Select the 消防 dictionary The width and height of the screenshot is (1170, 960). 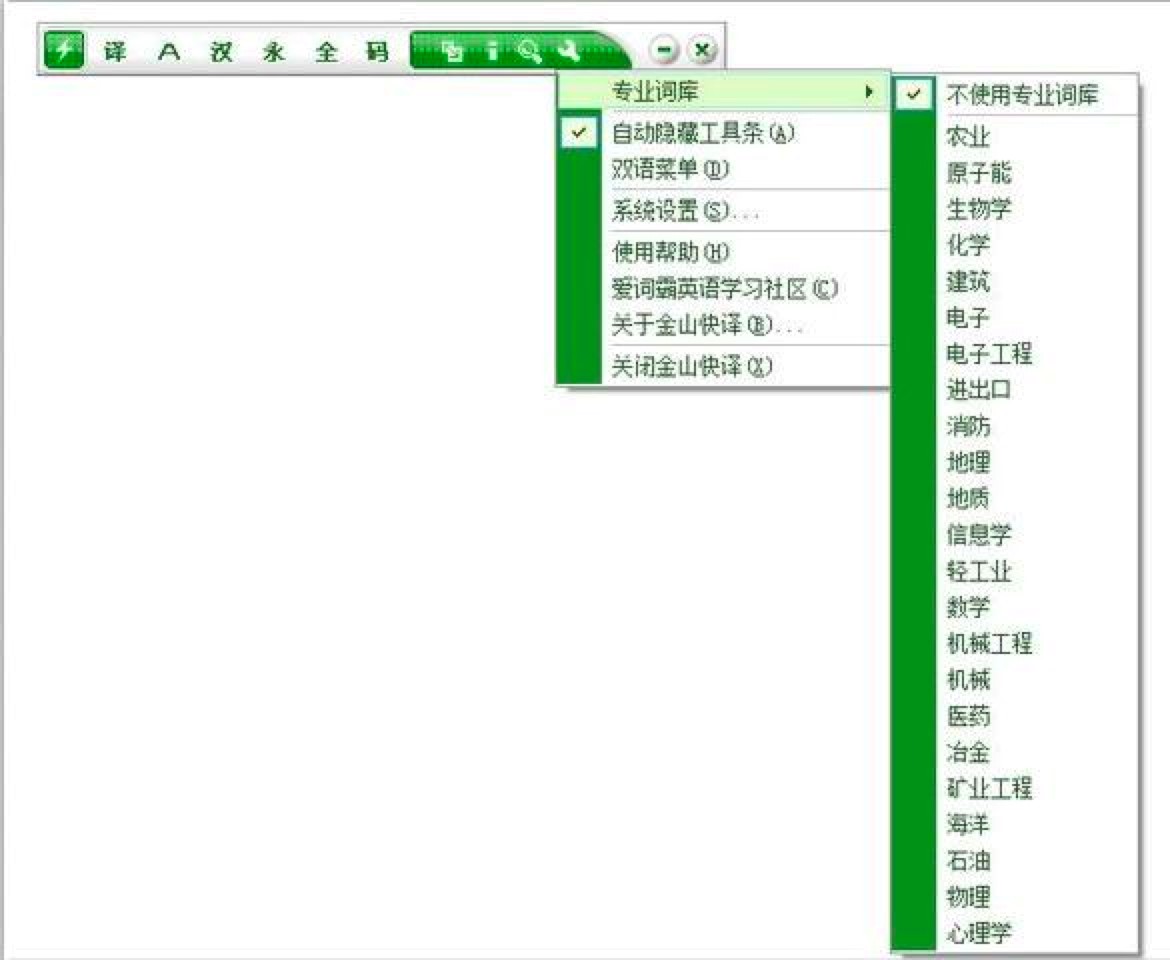[x=1015, y=427]
